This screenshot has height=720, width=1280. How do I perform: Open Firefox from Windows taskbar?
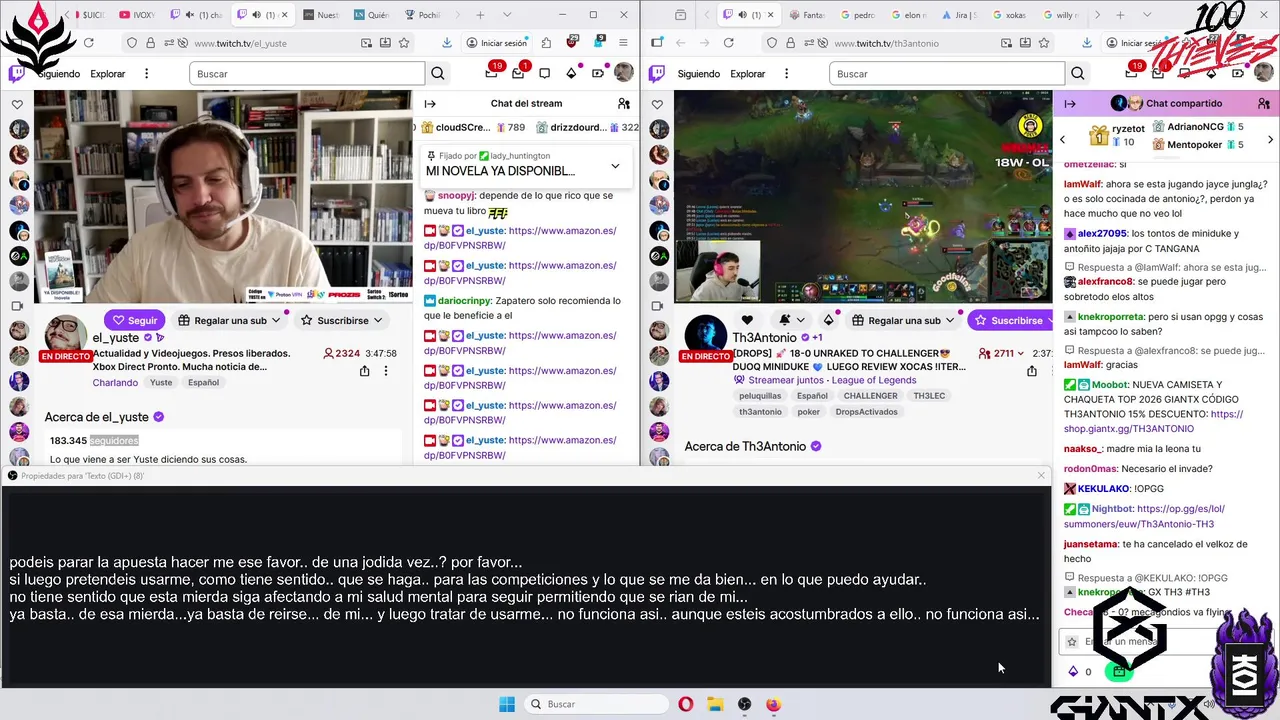point(773,704)
